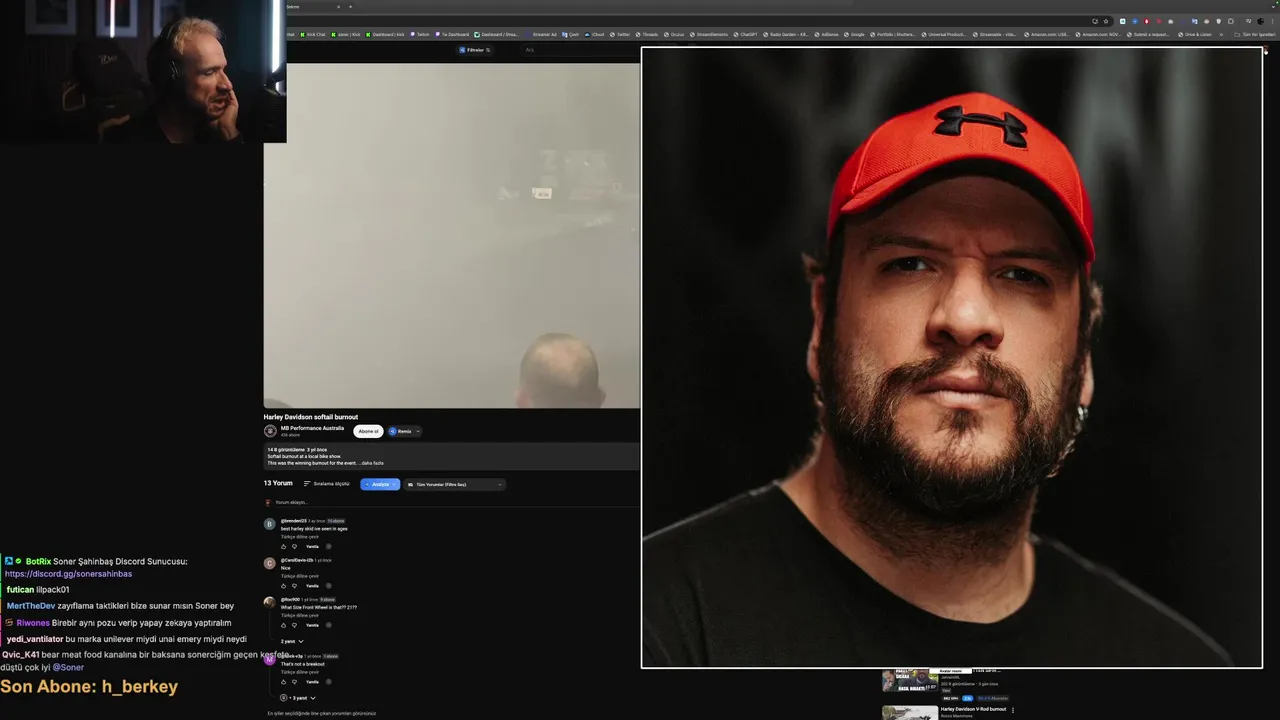The width and height of the screenshot is (1280, 720).
Task: Open the ChatGPT bookmark
Action: click(x=744, y=34)
